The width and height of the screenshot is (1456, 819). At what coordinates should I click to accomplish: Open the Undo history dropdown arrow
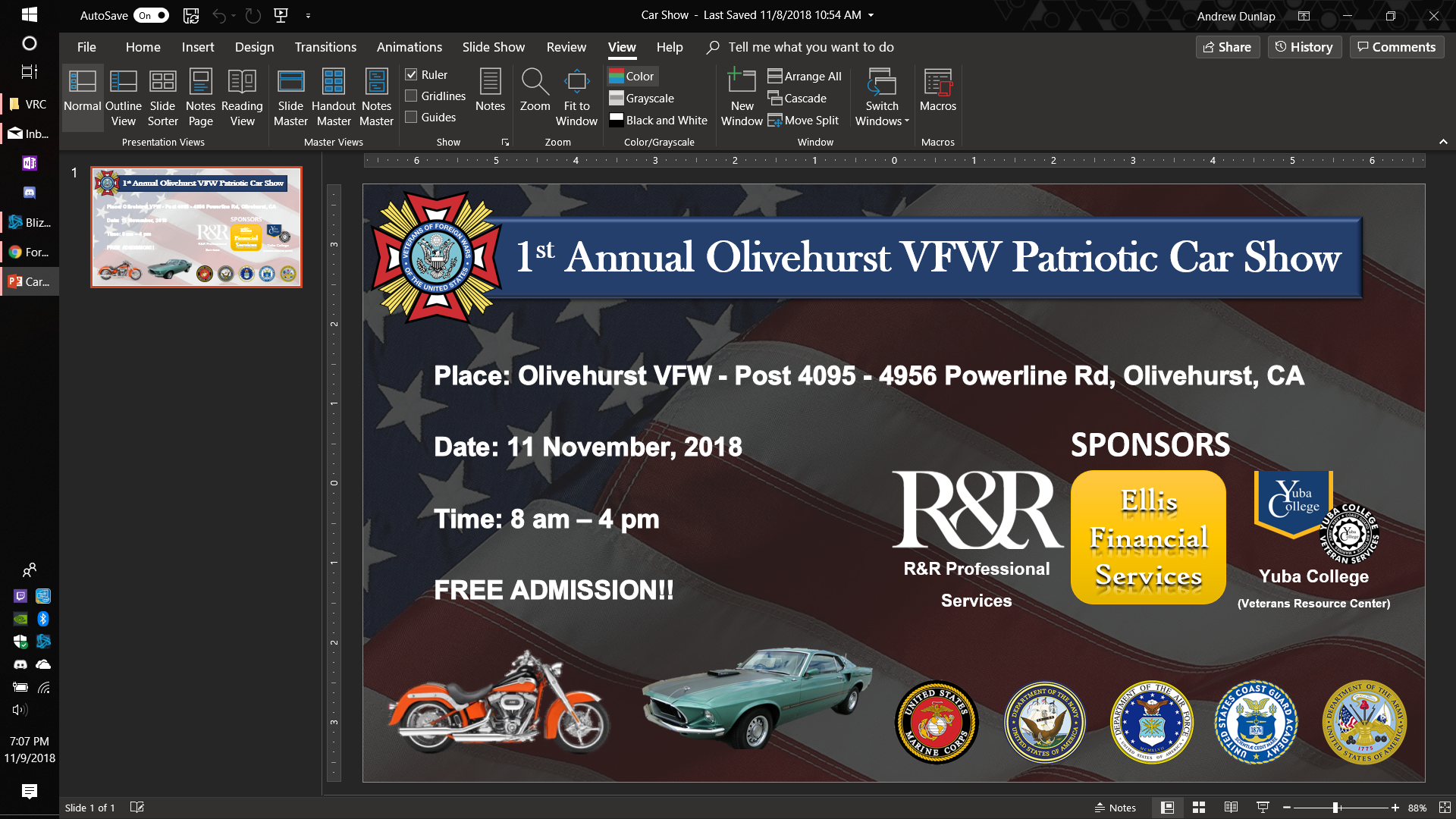tap(234, 15)
